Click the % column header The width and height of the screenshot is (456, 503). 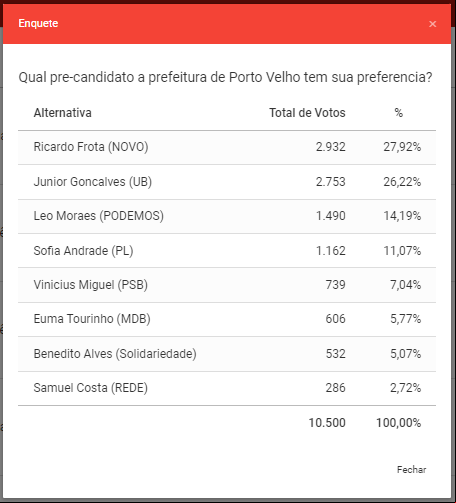pyautogui.click(x=399, y=113)
